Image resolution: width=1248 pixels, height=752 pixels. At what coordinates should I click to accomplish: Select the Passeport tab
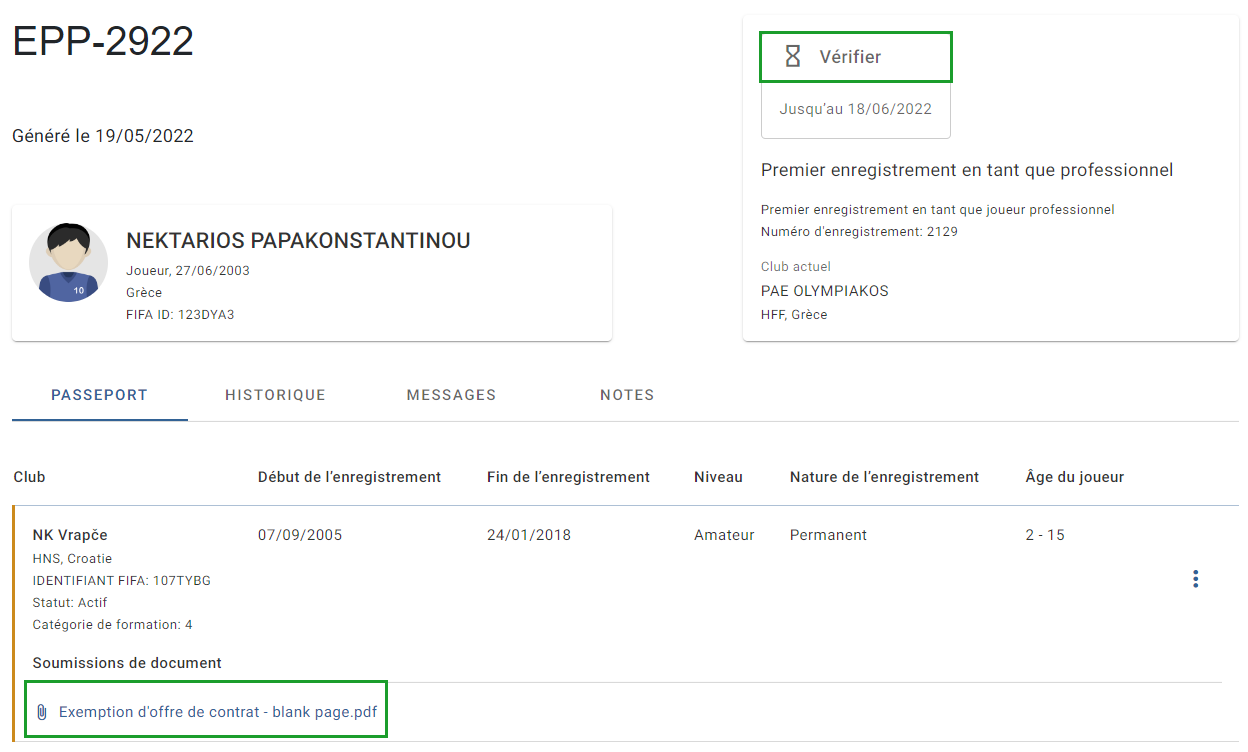[99, 395]
